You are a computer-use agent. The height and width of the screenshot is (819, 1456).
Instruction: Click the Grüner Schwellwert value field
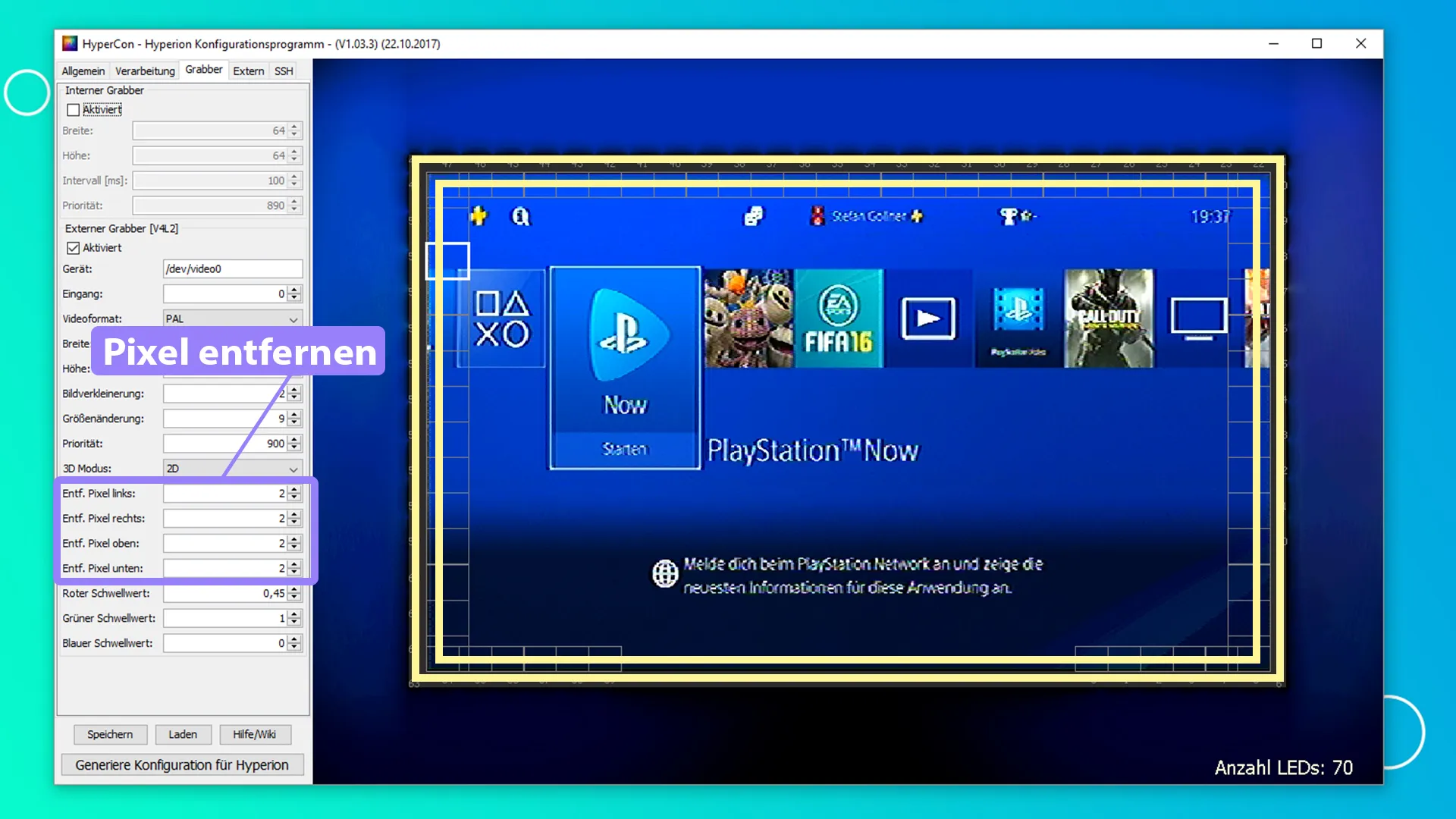[225, 619]
